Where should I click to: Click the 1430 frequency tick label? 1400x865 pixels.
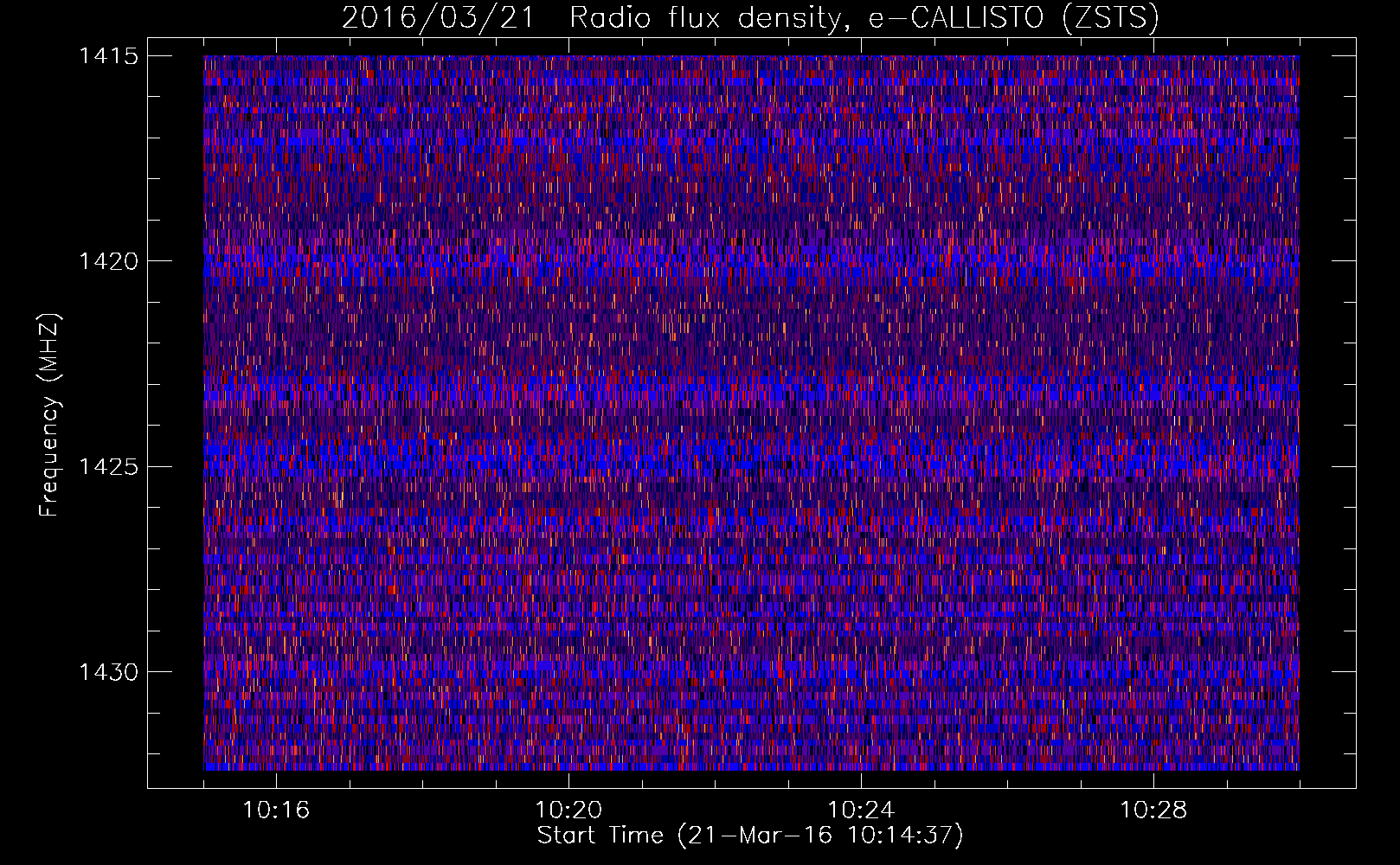coord(108,672)
